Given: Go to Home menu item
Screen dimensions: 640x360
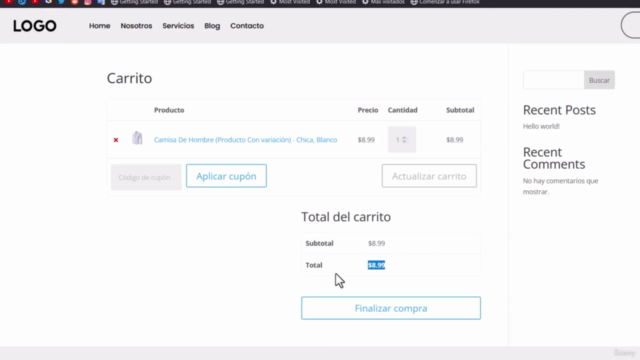Looking at the screenshot, I should [100, 26].
